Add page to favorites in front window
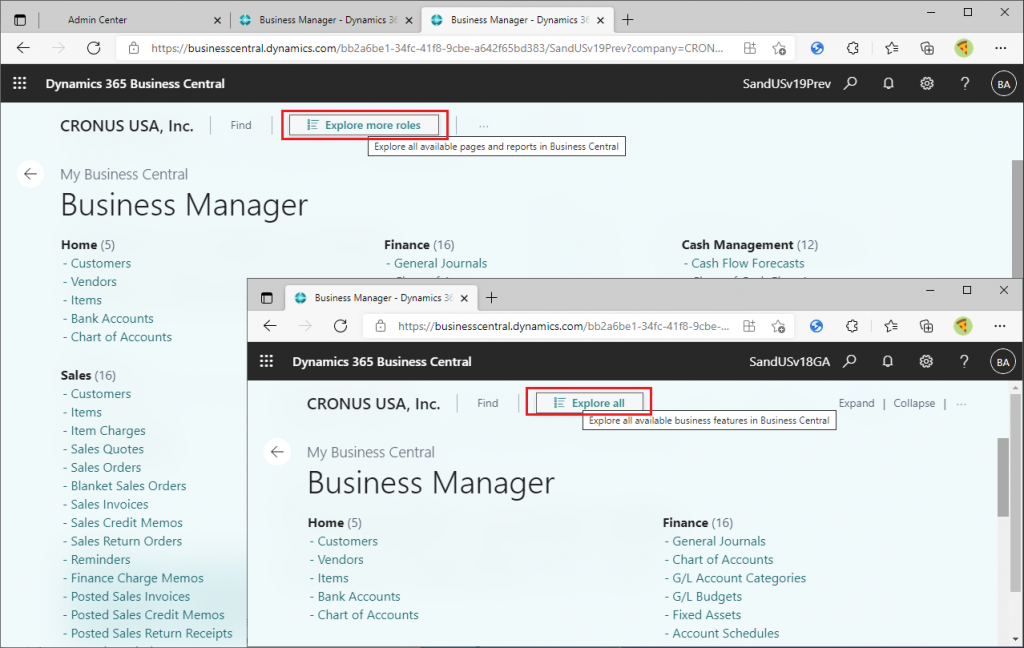Screen dimensions: 1024x648 [x=778, y=326]
